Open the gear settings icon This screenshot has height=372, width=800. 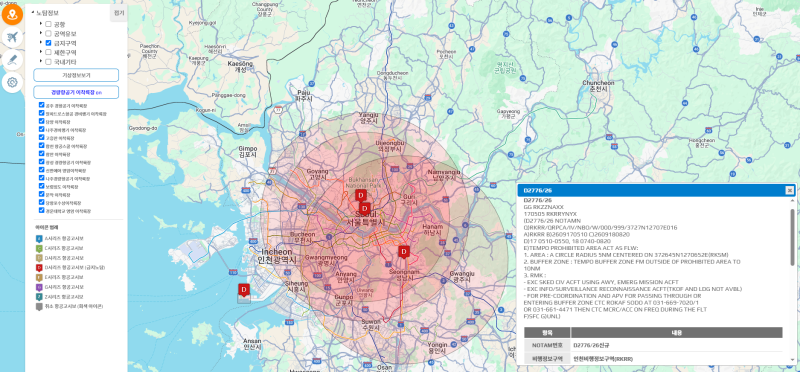[x=12, y=83]
